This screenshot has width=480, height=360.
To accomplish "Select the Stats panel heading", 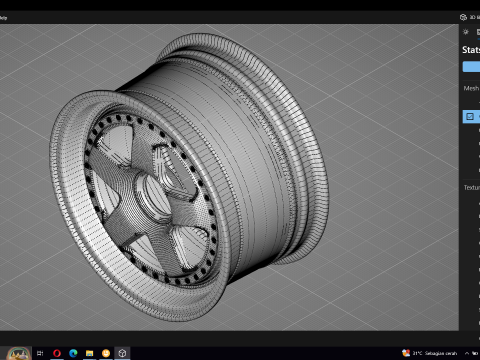I will point(471,50).
